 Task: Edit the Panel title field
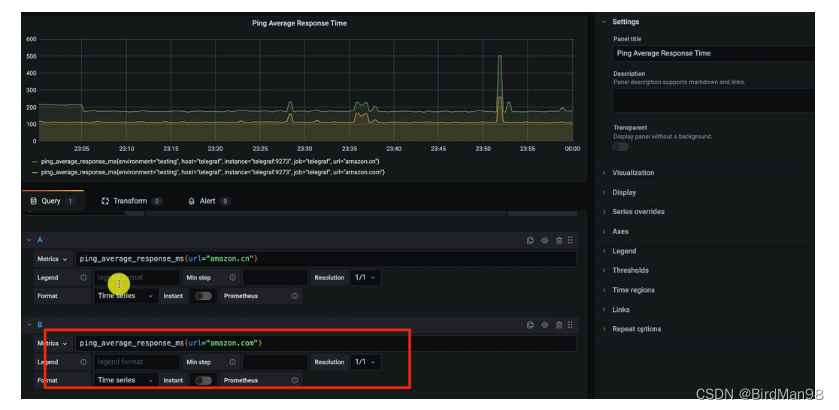tap(714, 54)
